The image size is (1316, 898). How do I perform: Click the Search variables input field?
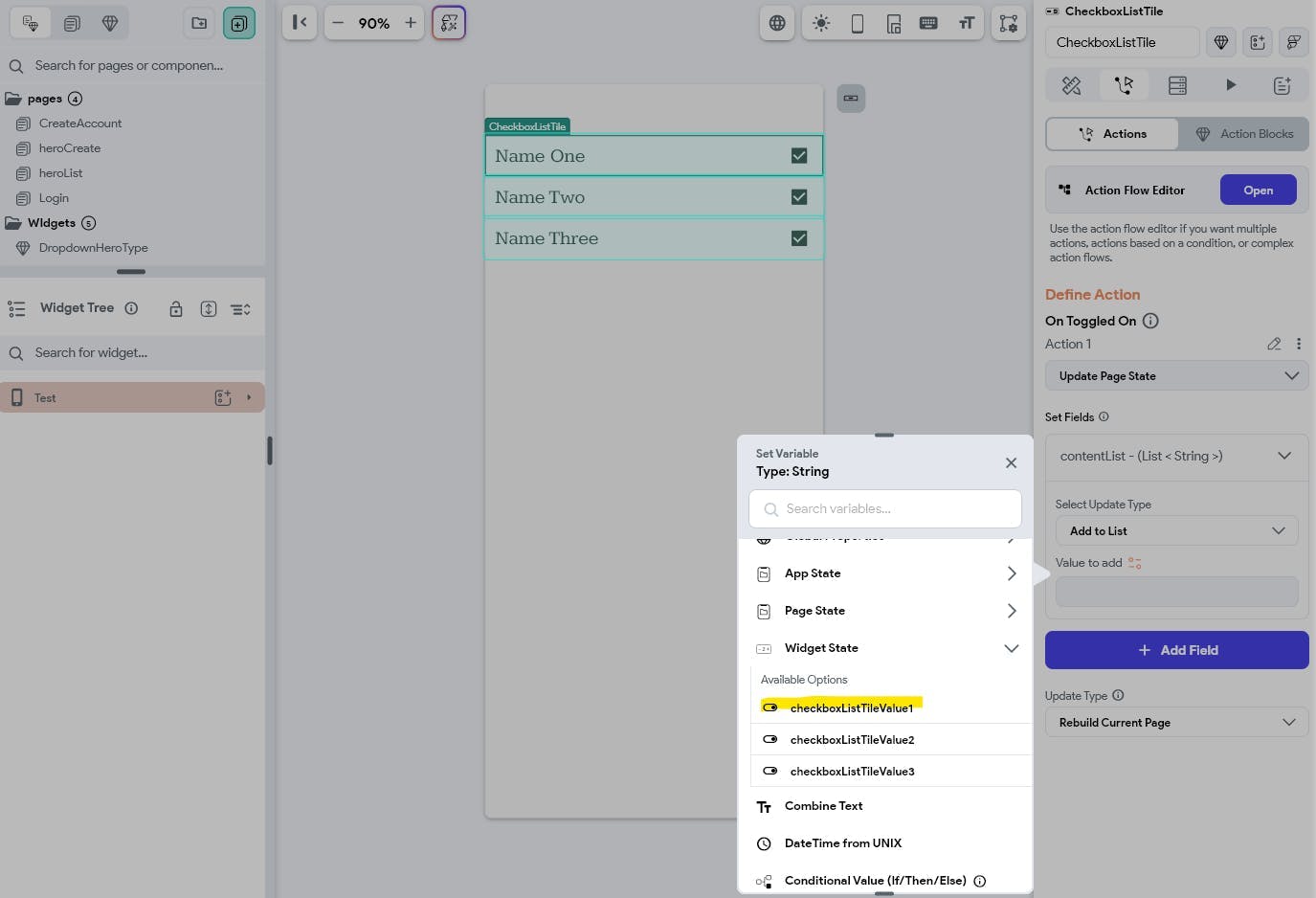pyautogui.click(x=885, y=508)
